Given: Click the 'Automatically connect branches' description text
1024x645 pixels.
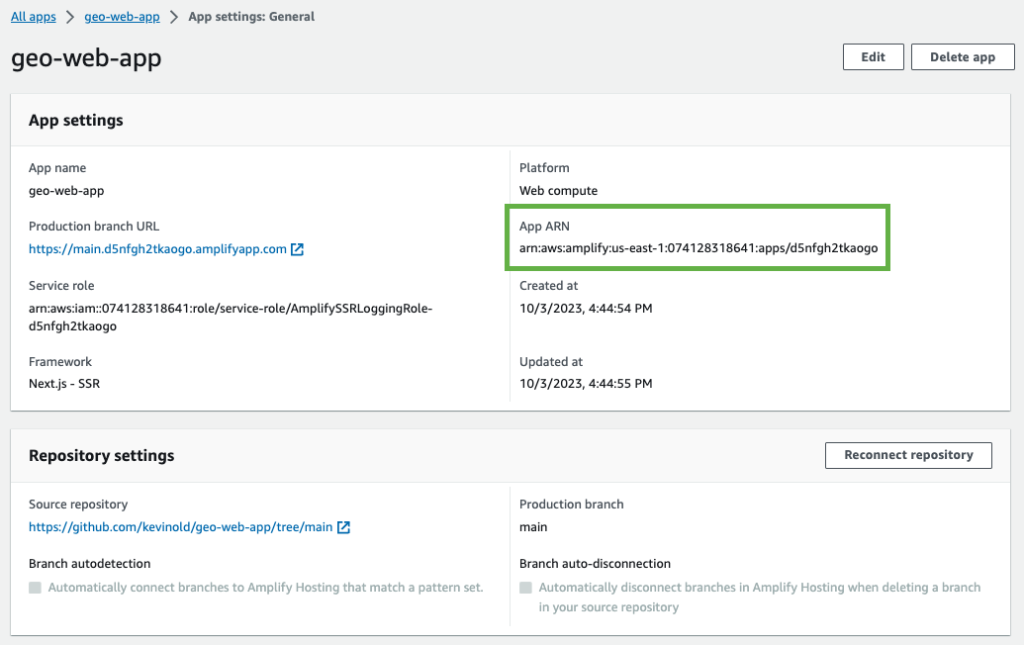Looking at the screenshot, I should point(266,588).
